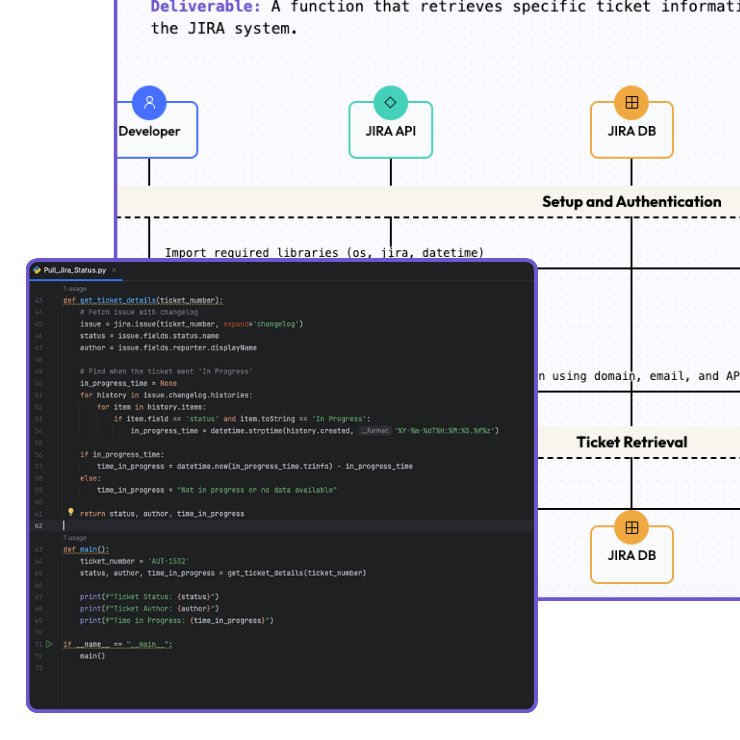Select the Pull_Jira_Status.py tab
The image size is (740, 740).
(75, 270)
